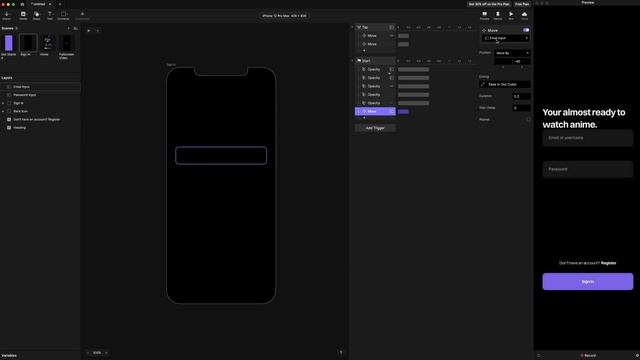The width and height of the screenshot is (640, 360).
Task: Select the Home scene thumbnail
Action: [x=48, y=43]
